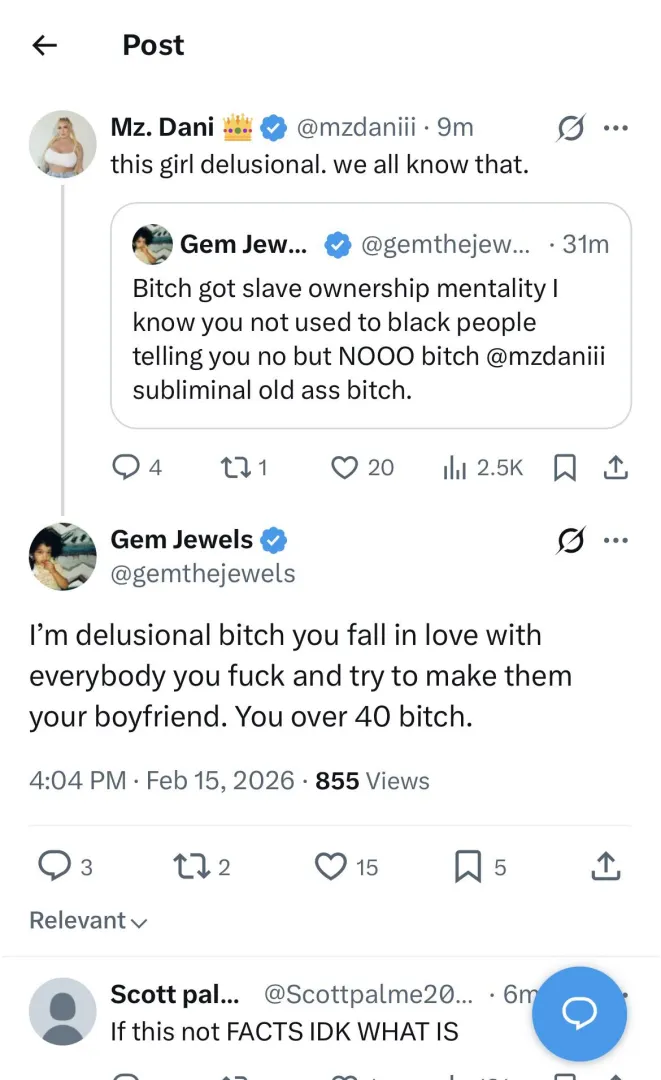Image resolution: width=661 pixels, height=1080 pixels.
Task: Tap the reply icon on the quoted tweet
Action: pos(128,466)
